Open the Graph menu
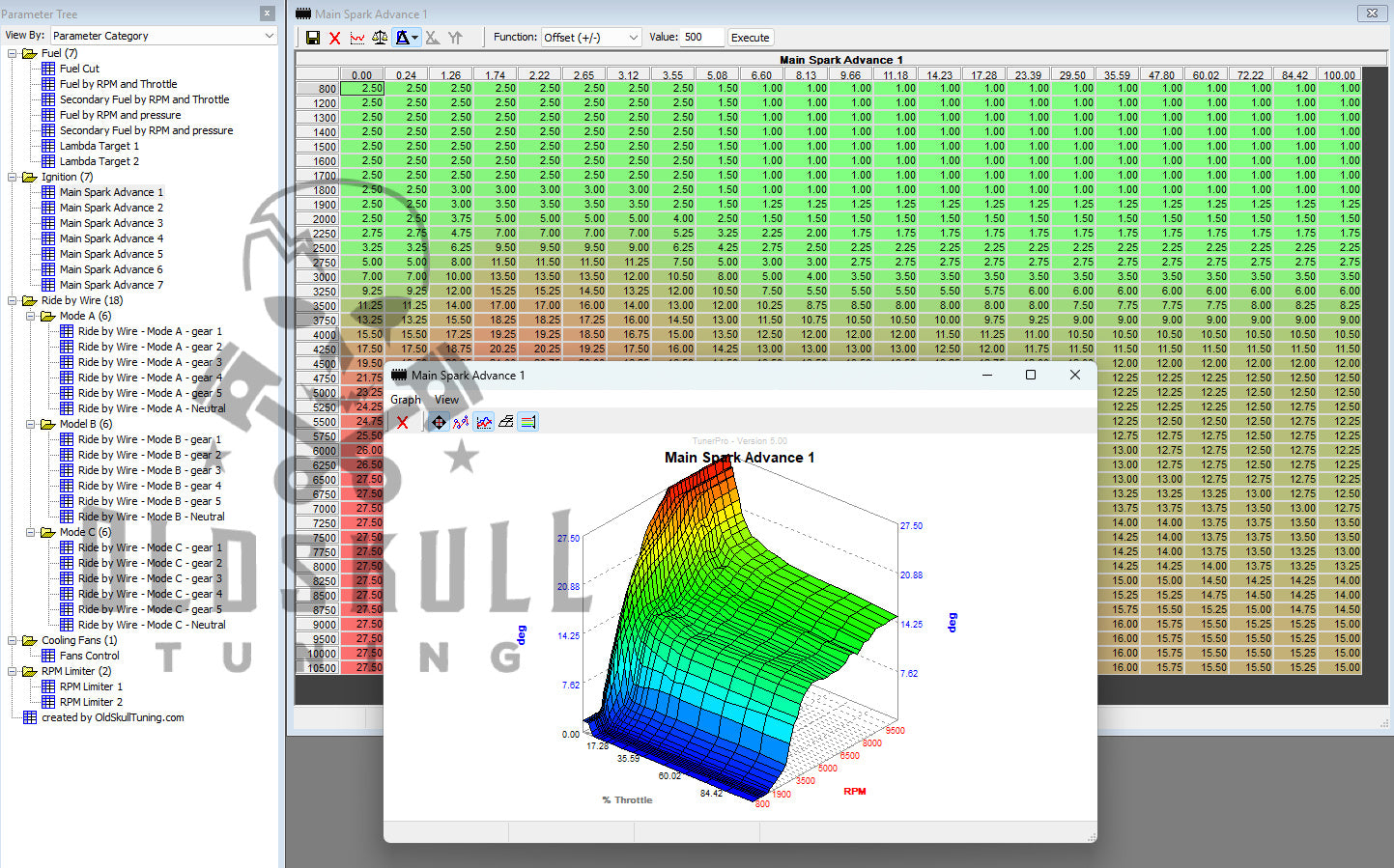The width and height of the screenshot is (1394, 868). (405, 399)
